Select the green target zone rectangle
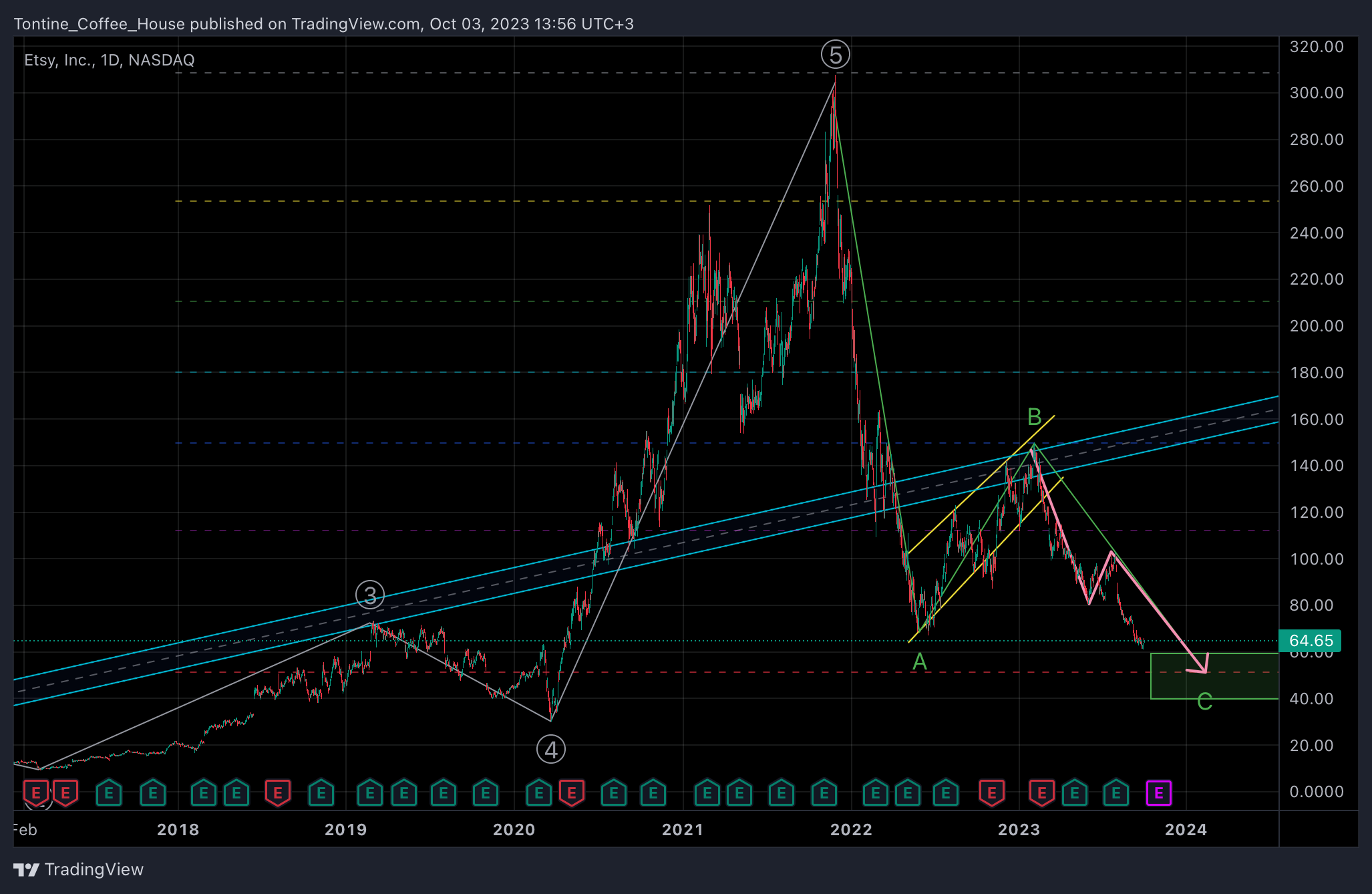 pyautogui.click(x=1214, y=676)
